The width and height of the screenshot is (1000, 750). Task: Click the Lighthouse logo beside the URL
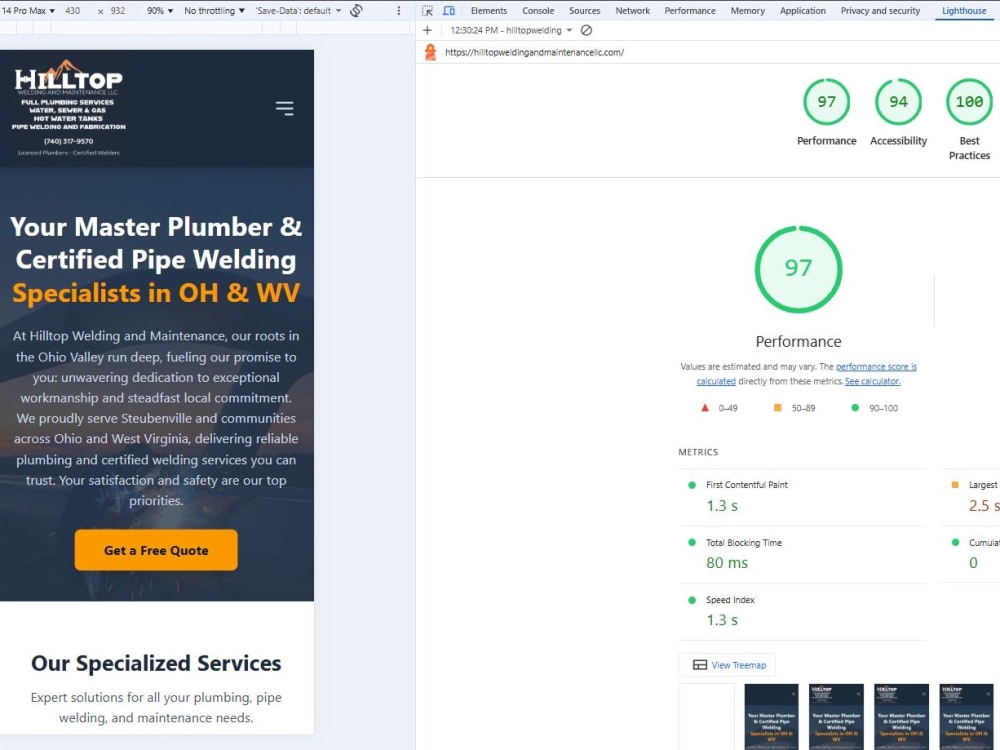(x=430, y=52)
